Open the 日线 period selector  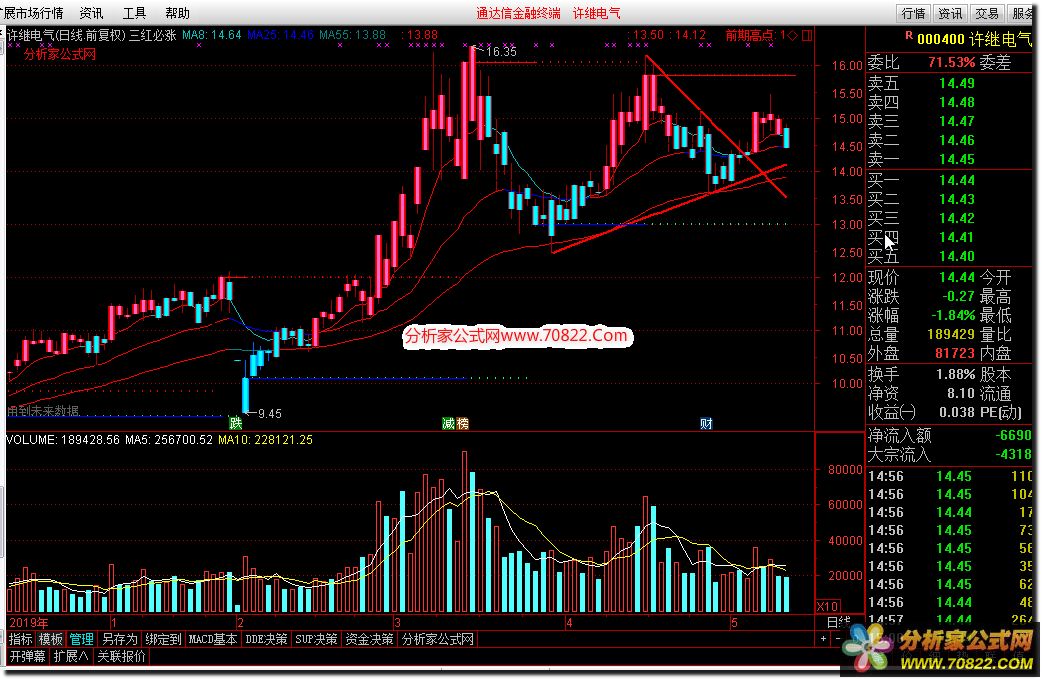coord(839,623)
